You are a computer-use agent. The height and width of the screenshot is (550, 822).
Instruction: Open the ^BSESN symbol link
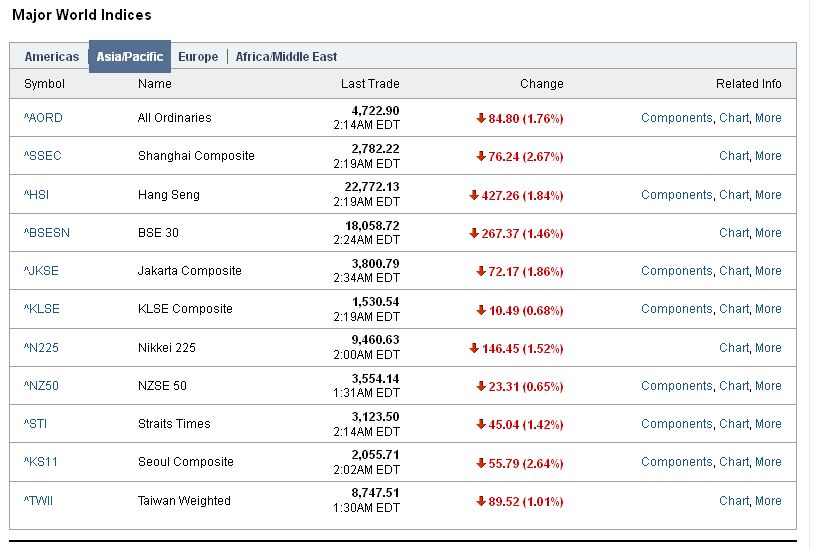coord(47,233)
